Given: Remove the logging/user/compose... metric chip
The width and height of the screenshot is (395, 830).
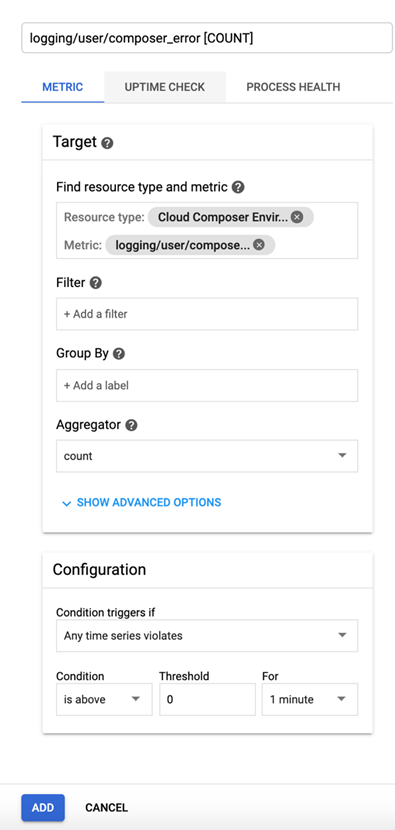Looking at the screenshot, I should (x=258, y=245).
